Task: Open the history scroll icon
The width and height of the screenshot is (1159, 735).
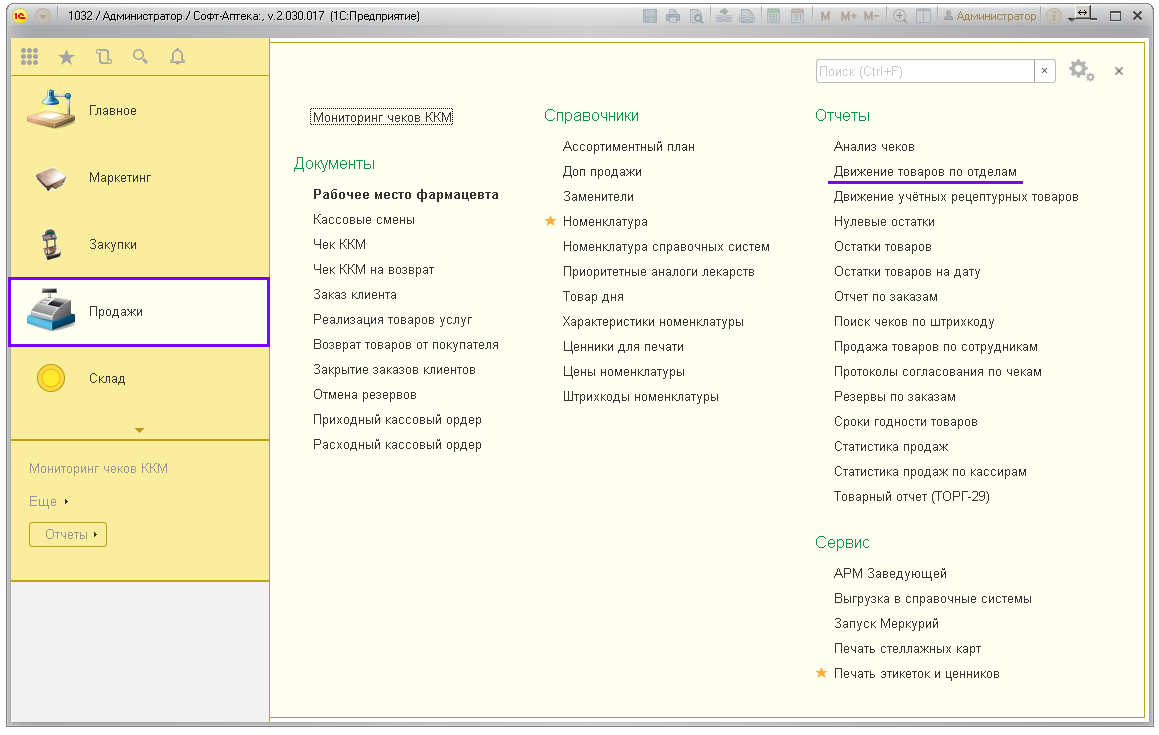Action: [x=103, y=58]
